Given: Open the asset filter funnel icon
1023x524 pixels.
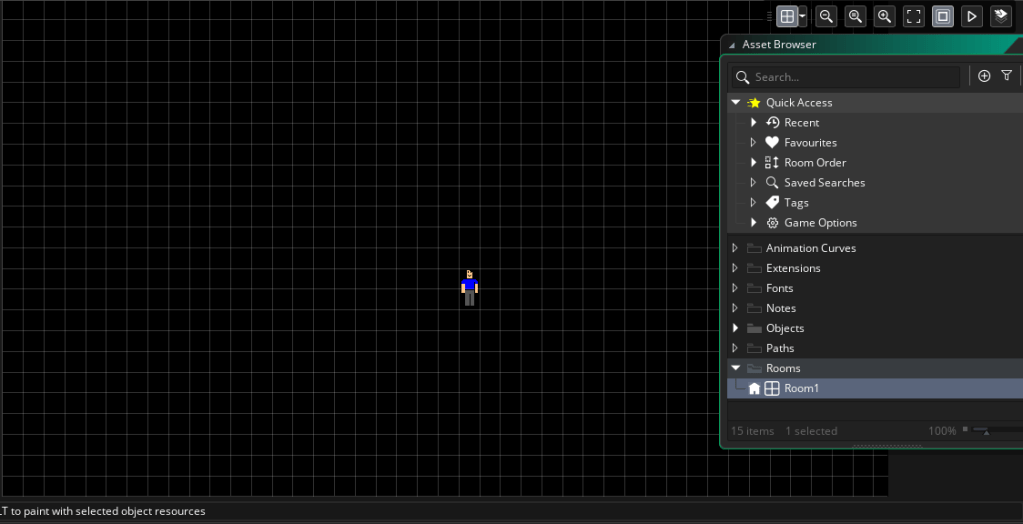Looking at the screenshot, I should 1007,76.
